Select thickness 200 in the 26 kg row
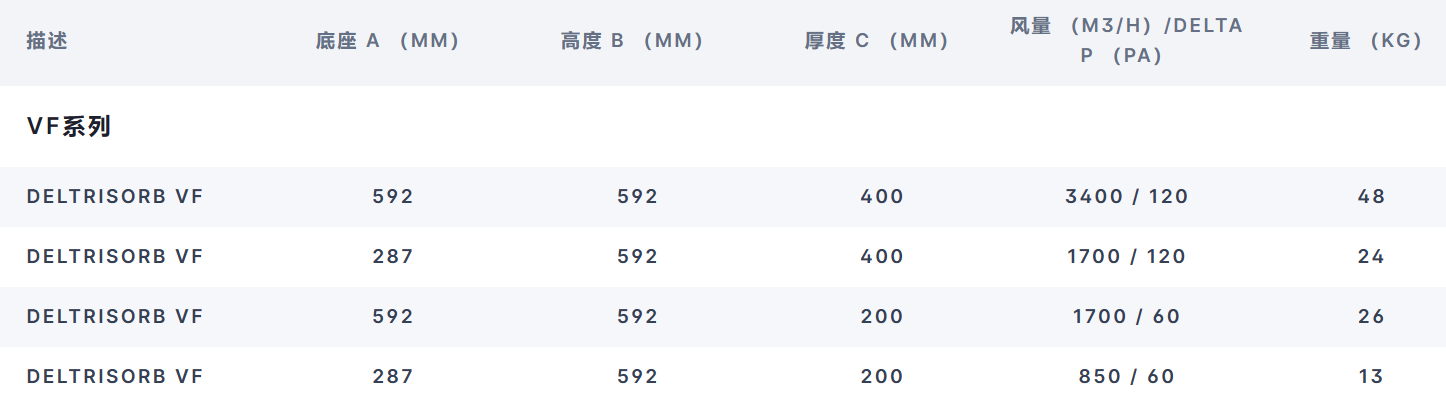The image size is (1446, 419). tap(882, 317)
